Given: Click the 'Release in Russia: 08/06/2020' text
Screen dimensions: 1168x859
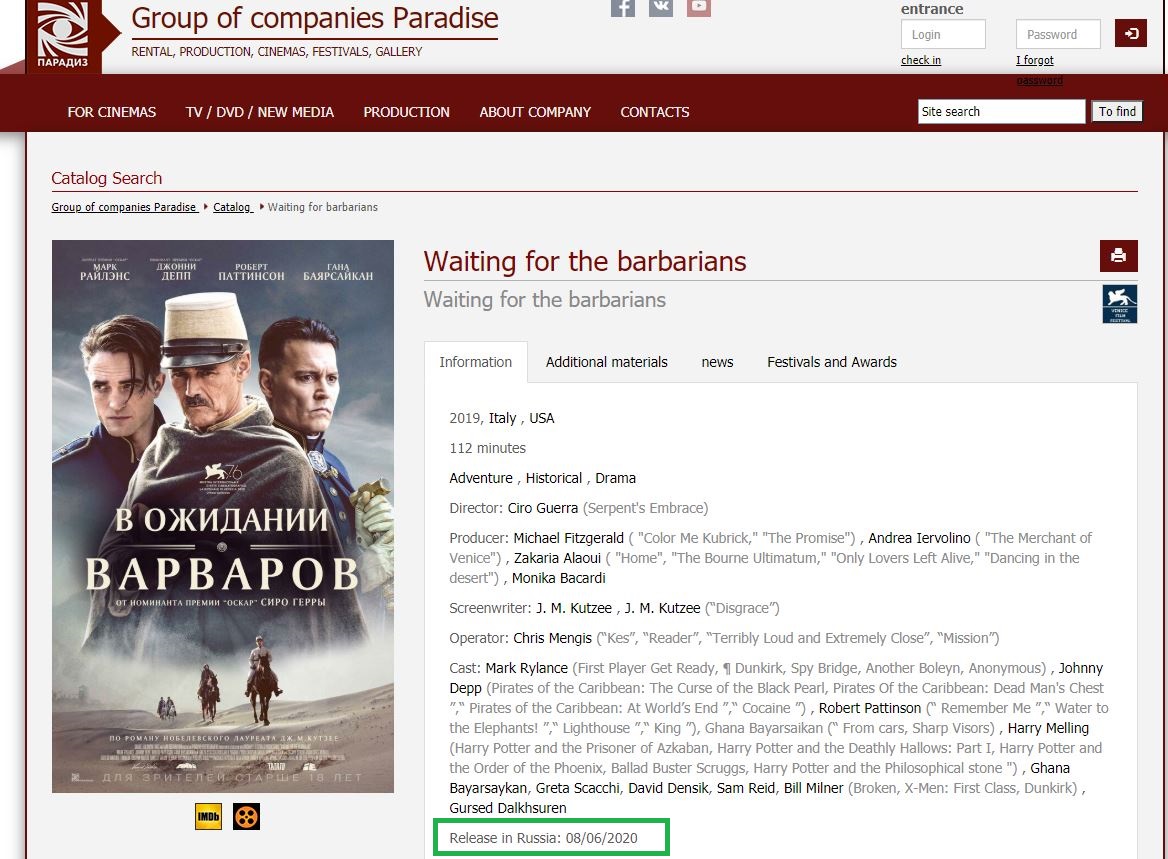Looking at the screenshot, I should (x=543, y=838).
